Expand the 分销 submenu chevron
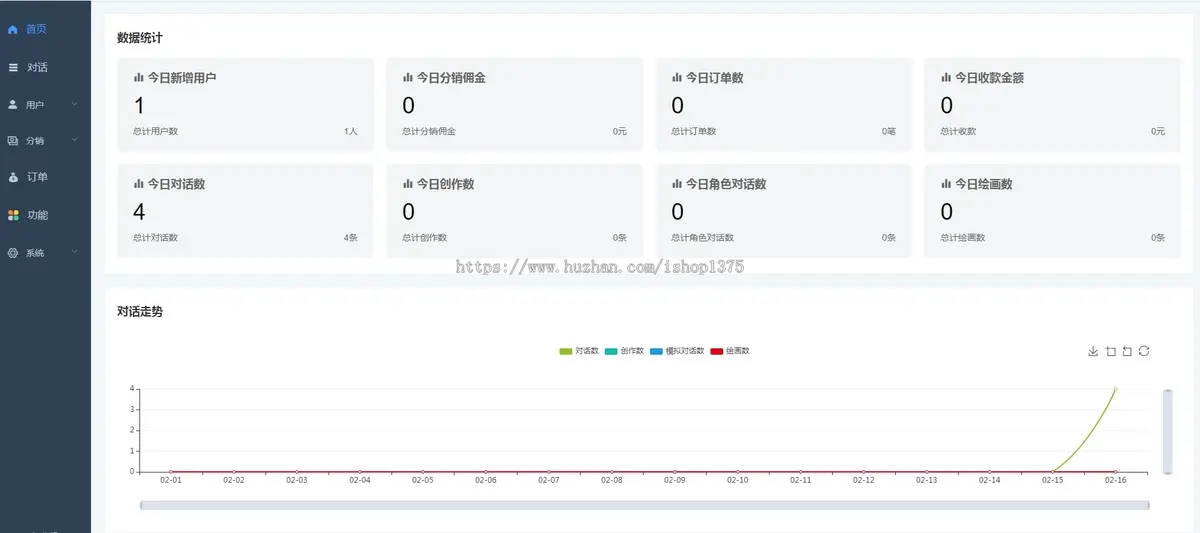Screen dimensions: 1200x533 pos(74,141)
